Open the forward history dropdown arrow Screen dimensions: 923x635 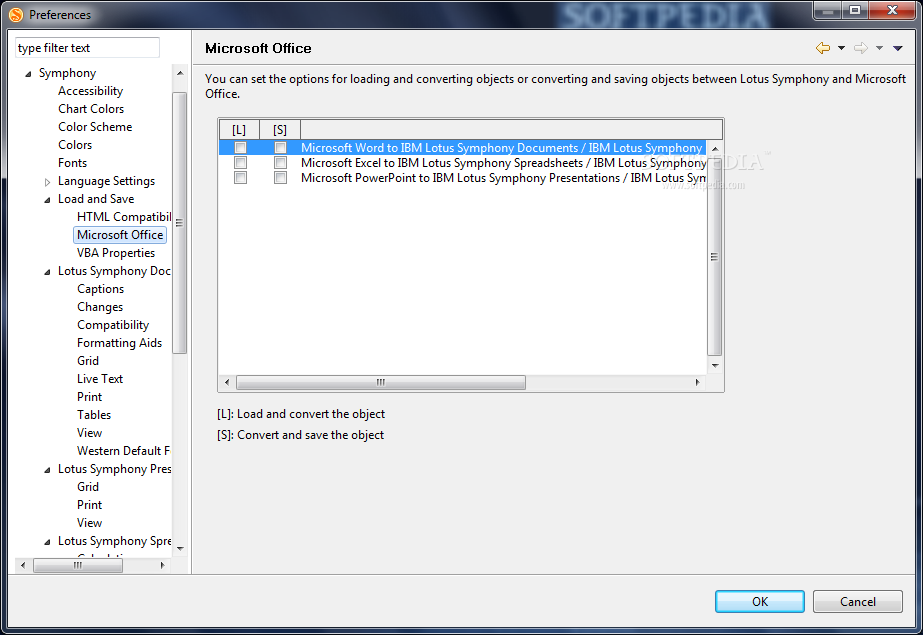(879, 48)
